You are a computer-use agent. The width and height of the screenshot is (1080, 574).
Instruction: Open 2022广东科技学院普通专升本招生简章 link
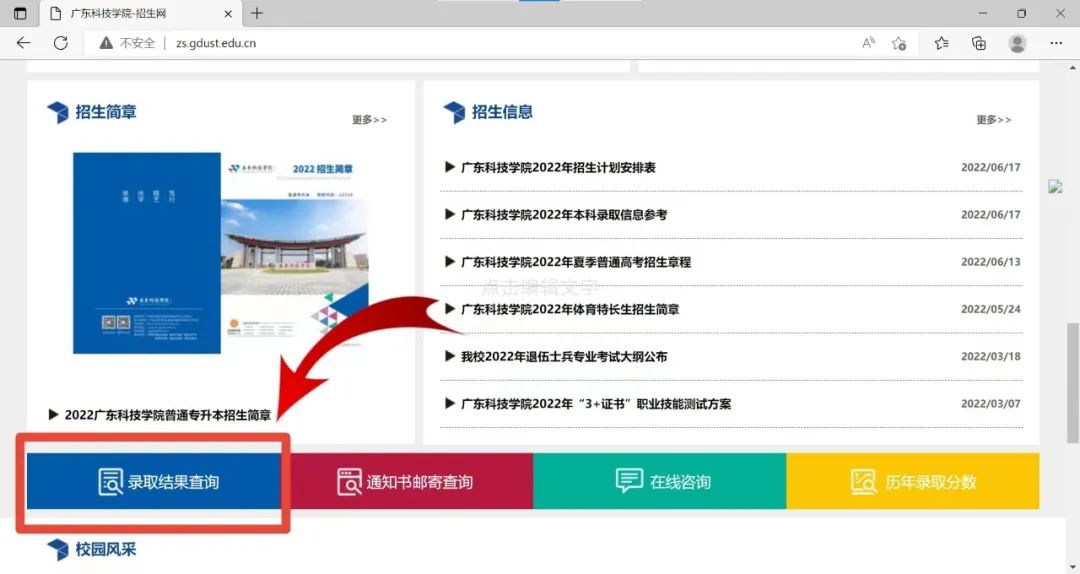click(x=168, y=415)
